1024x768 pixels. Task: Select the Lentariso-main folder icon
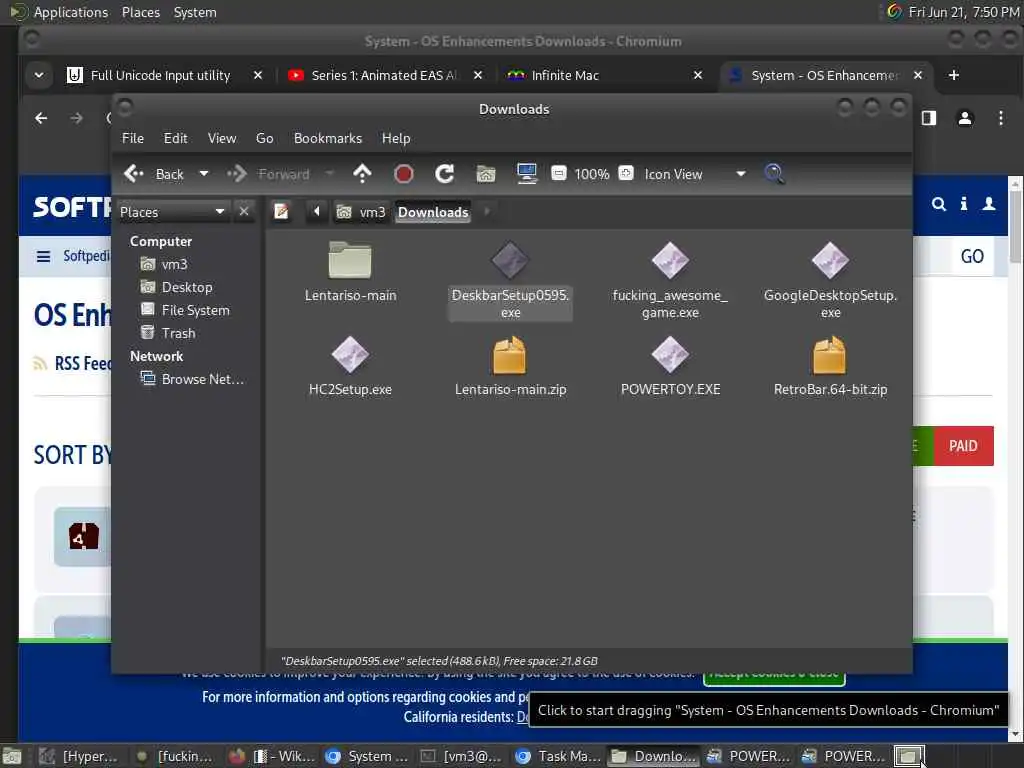(350, 260)
